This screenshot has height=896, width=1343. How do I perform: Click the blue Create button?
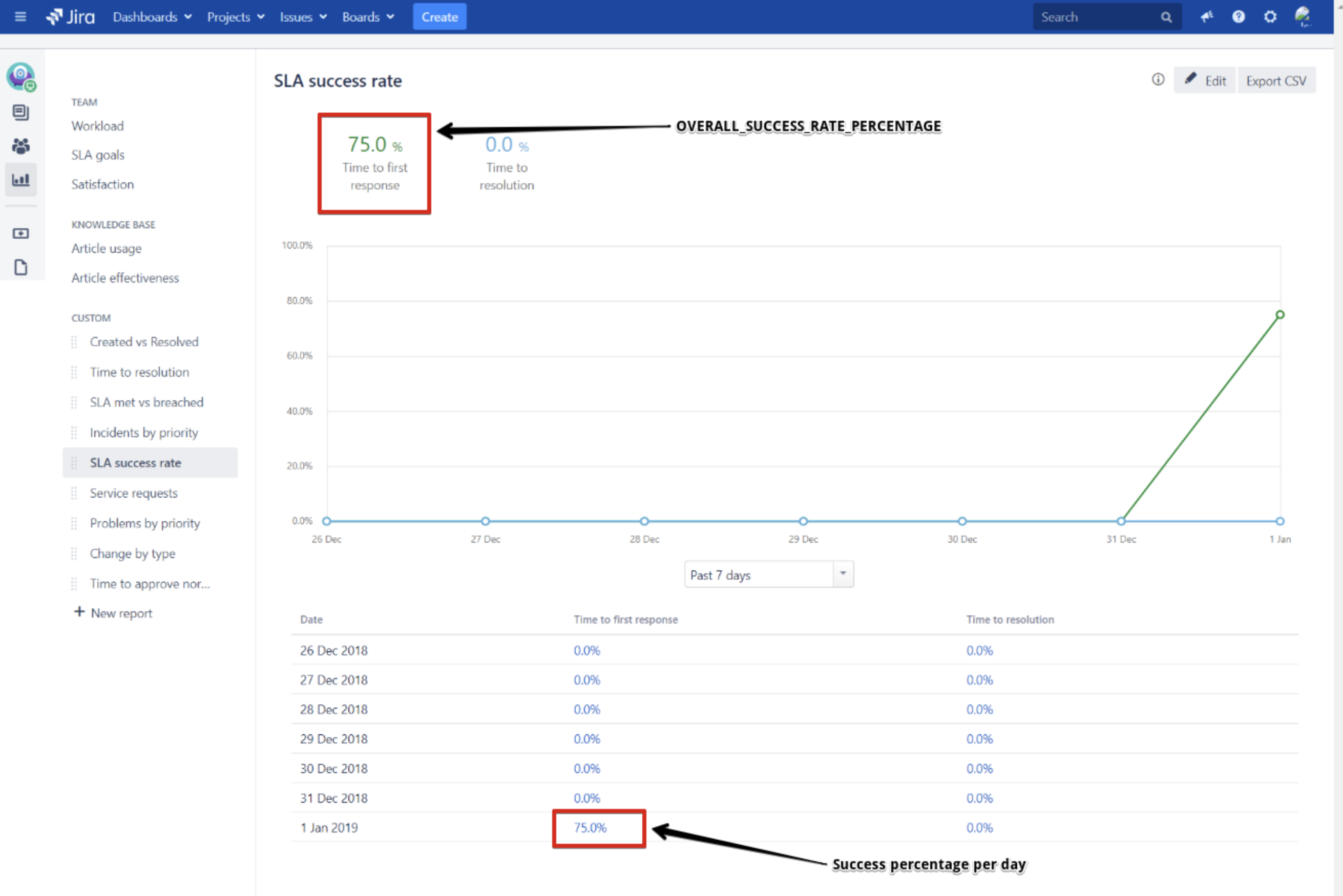[439, 16]
